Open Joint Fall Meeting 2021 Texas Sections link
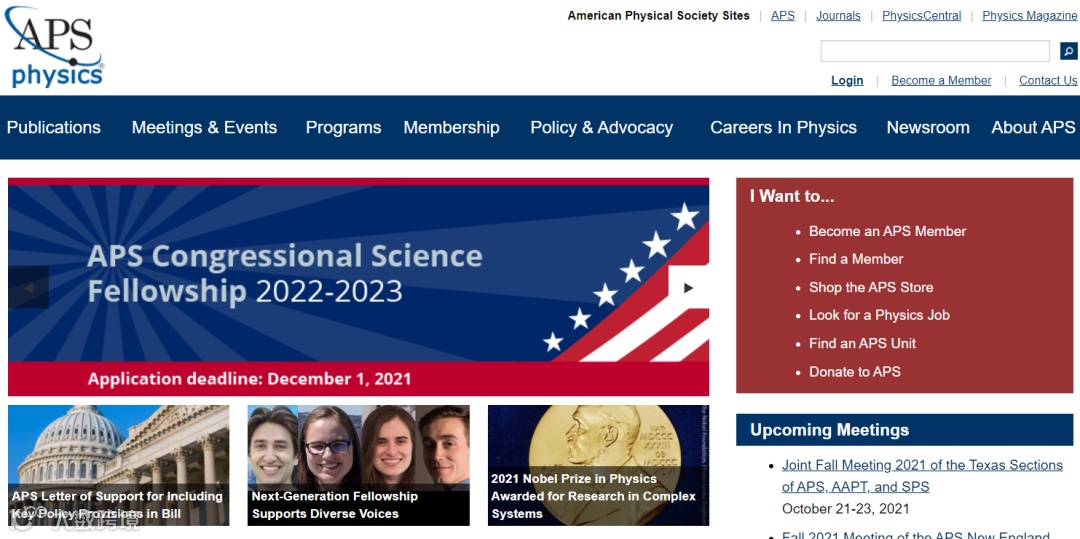Screen dimensions: 1080x539 [913, 476]
